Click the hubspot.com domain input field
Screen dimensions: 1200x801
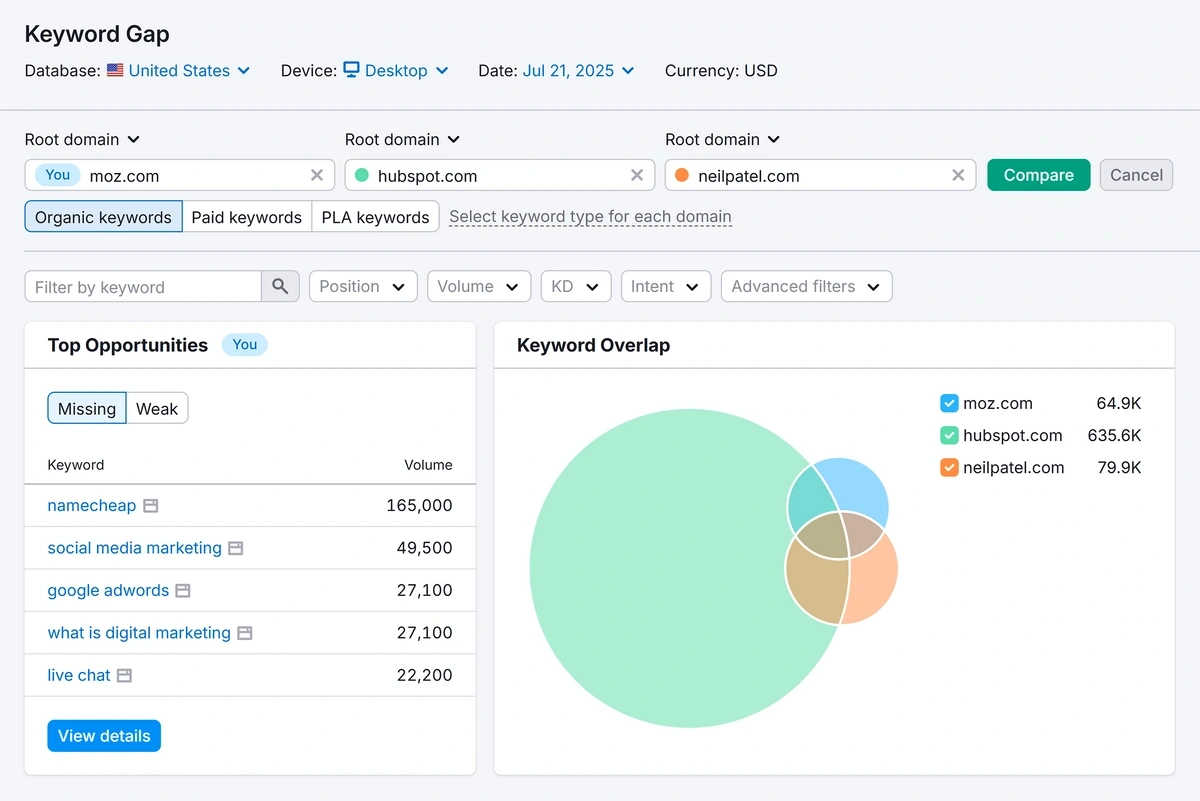pyautogui.click(x=500, y=175)
